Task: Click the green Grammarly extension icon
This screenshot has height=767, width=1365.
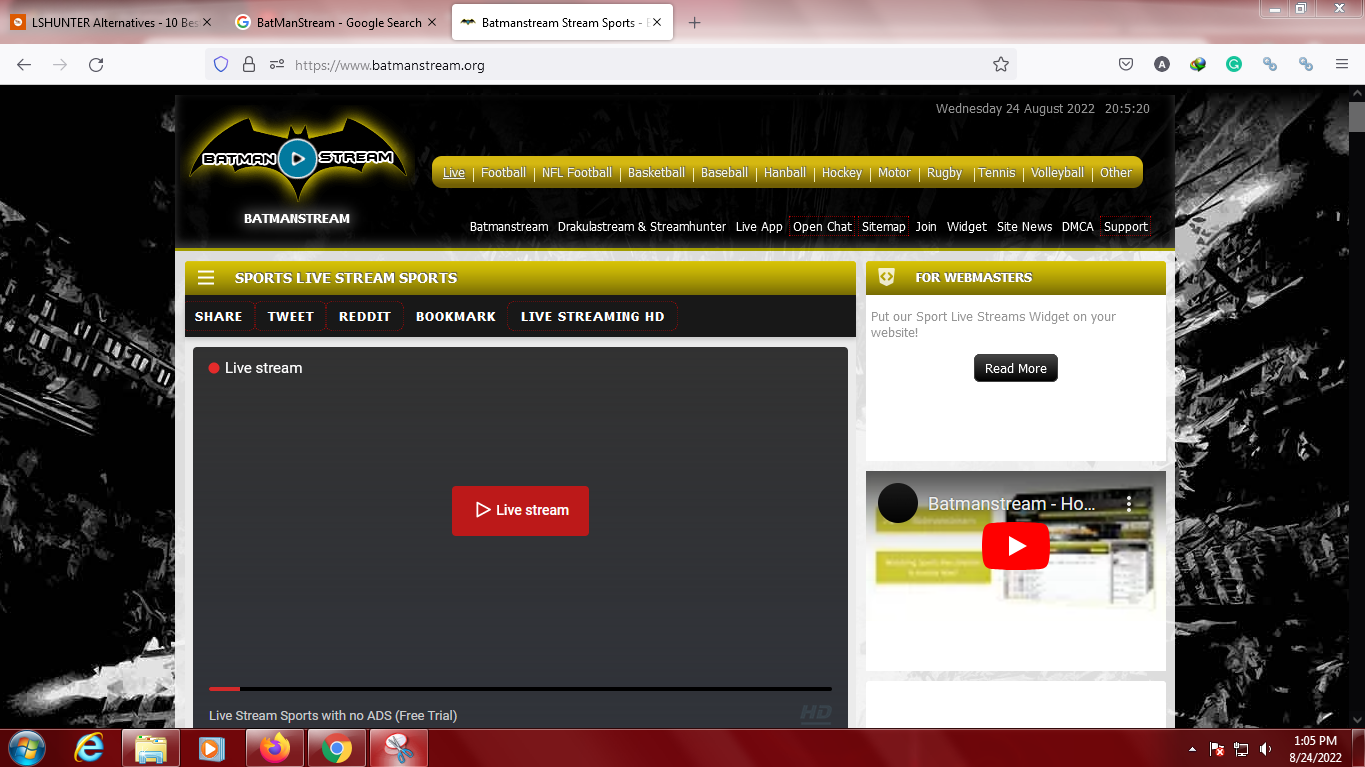Action: click(1234, 64)
